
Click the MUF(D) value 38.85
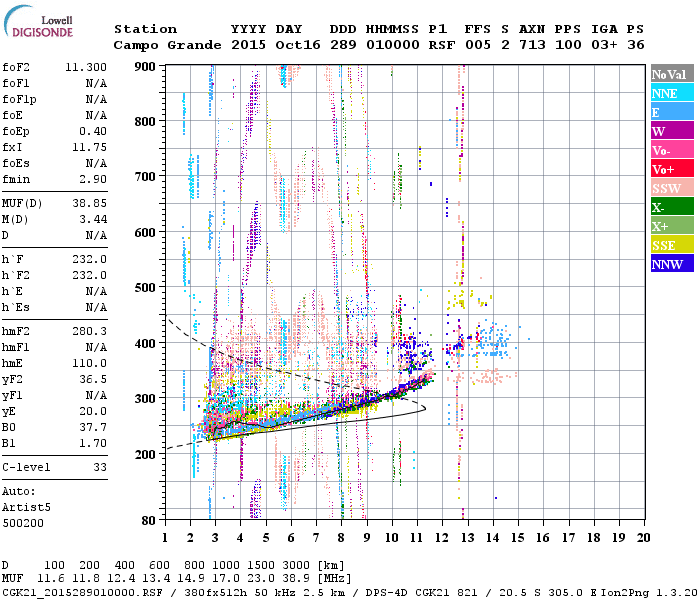click(89, 204)
